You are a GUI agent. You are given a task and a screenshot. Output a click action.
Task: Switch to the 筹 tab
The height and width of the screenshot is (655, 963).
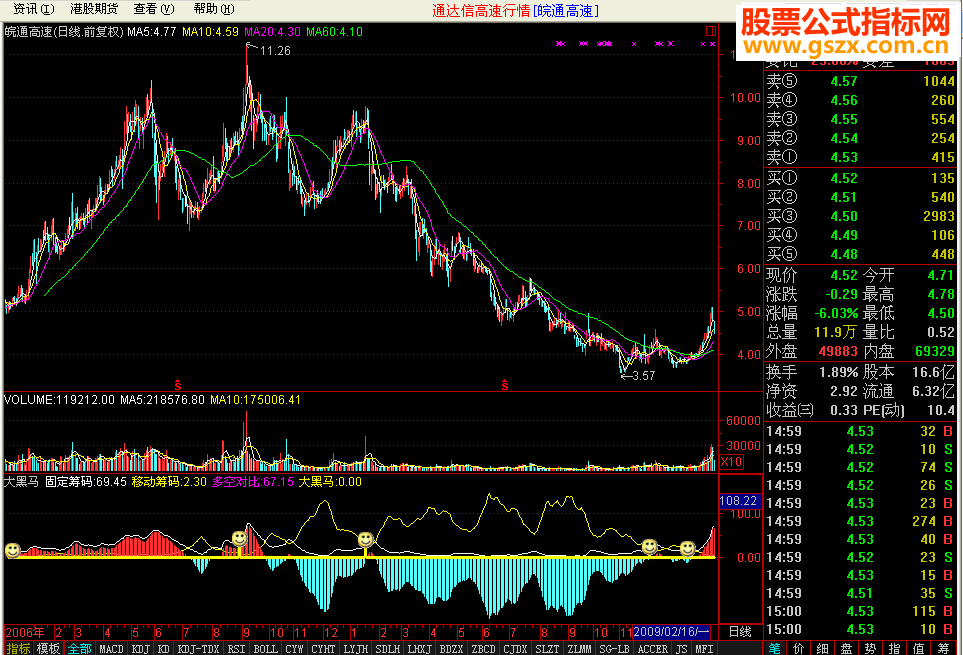tap(943, 648)
